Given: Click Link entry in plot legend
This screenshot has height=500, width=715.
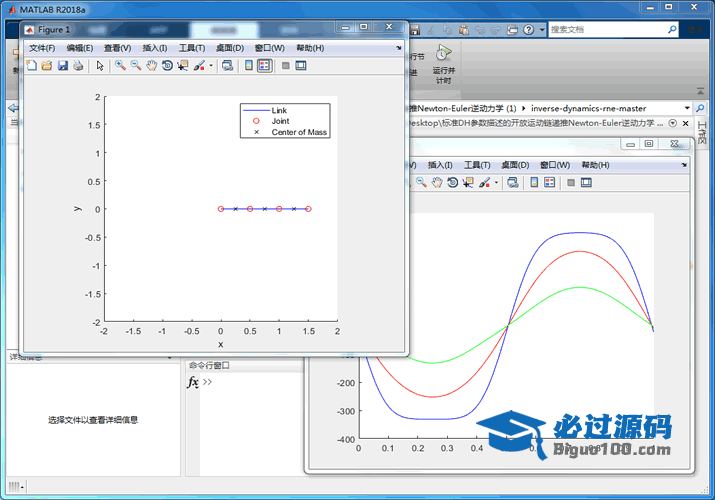Looking at the screenshot, I should coord(279,110).
